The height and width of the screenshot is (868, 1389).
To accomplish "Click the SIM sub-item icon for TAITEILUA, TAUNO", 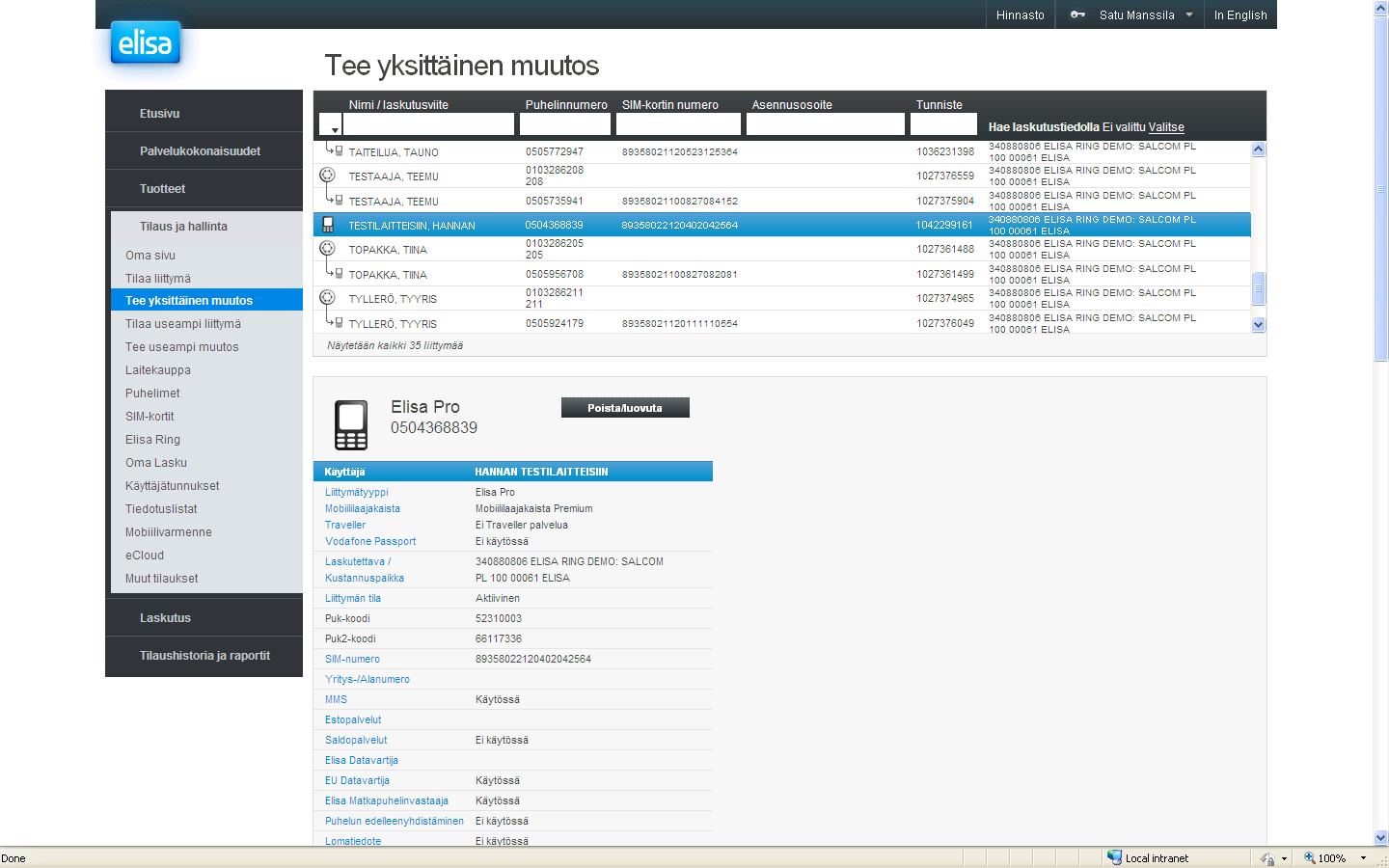I will click(x=334, y=150).
